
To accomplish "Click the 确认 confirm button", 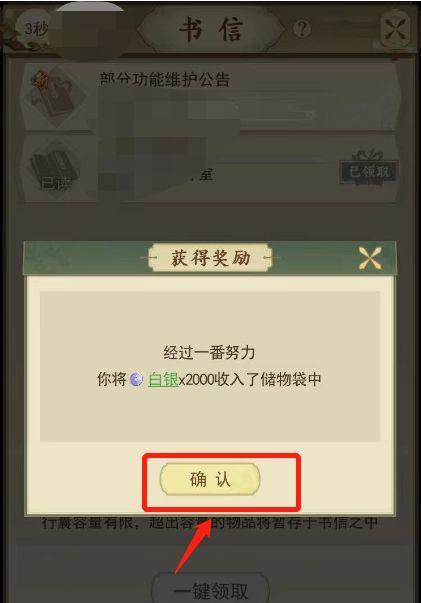I will [210, 479].
